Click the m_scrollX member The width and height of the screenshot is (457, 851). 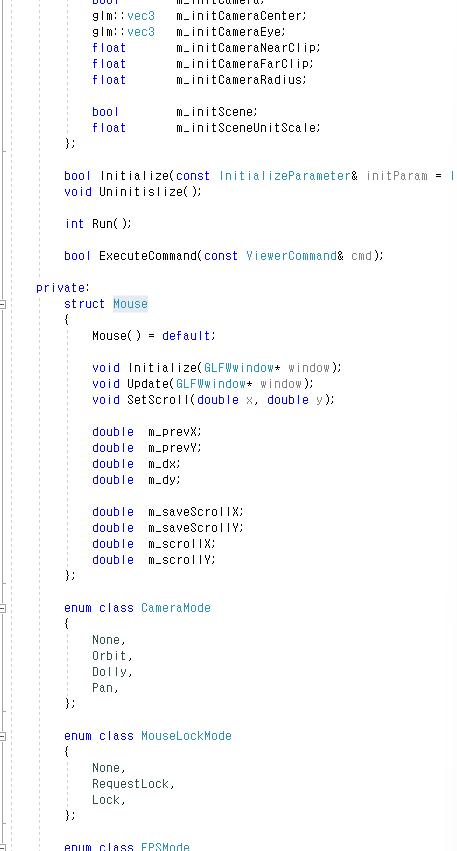coord(180,544)
